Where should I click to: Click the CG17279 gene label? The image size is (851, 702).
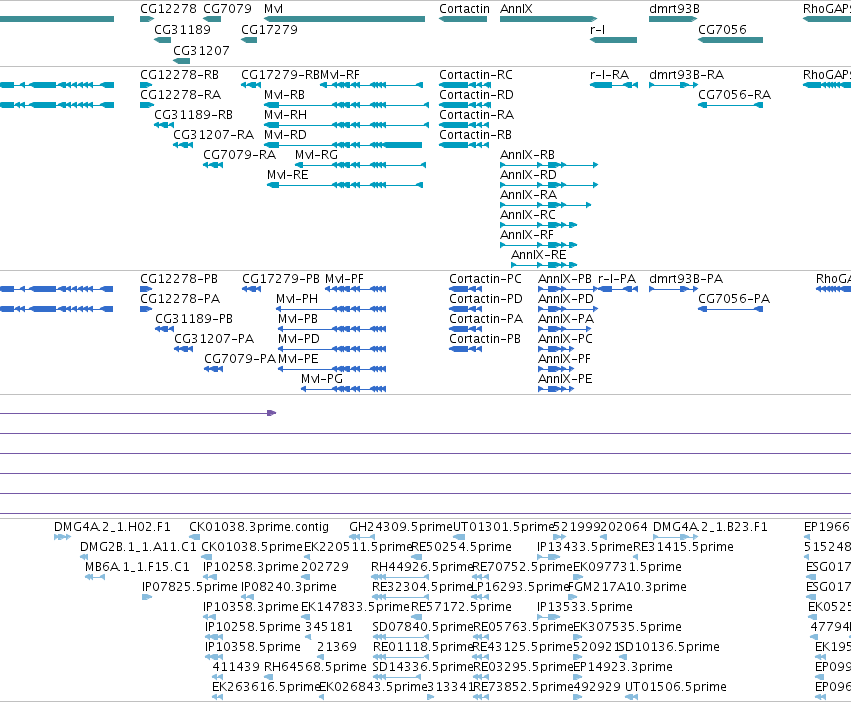pos(269,29)
